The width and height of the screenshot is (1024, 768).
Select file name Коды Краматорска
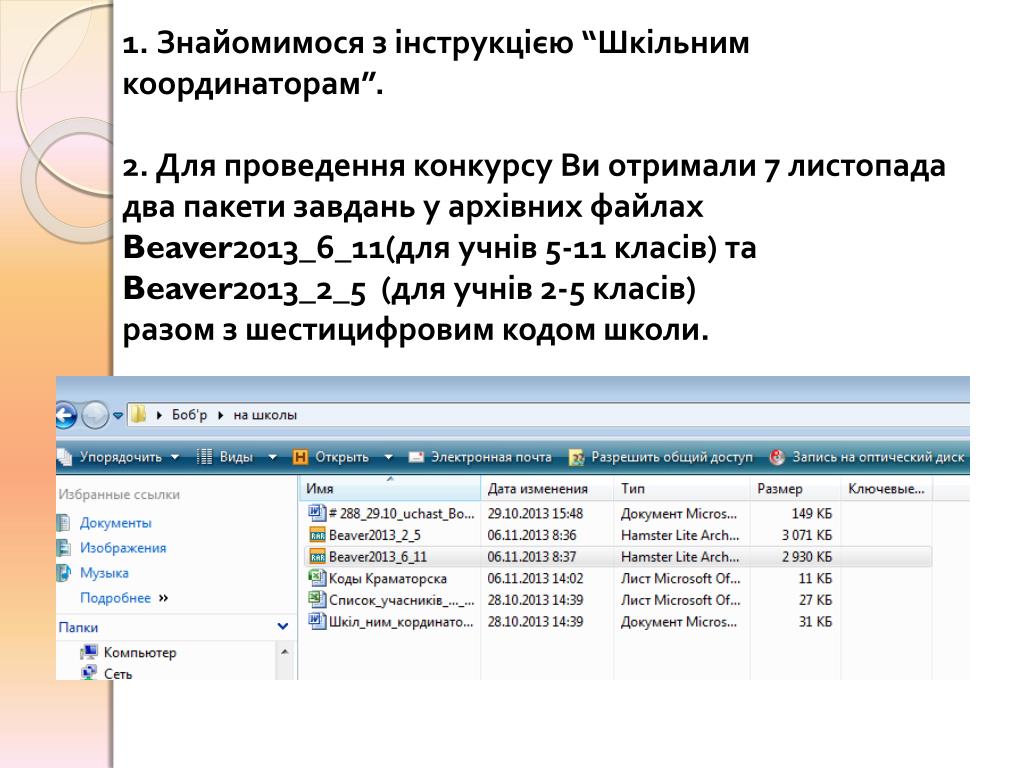pyautogui.click(x=388, y=579)
